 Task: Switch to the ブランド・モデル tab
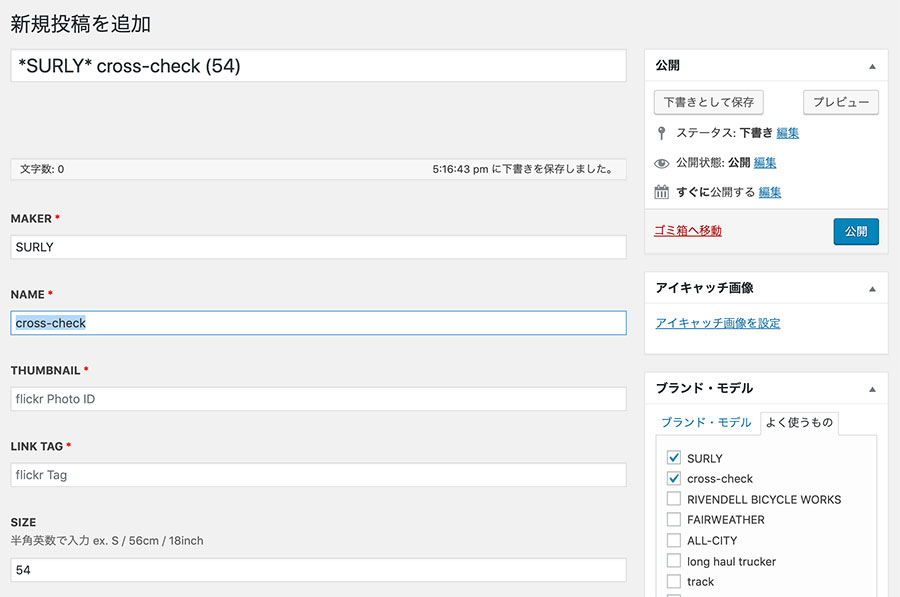pos(706,422)
